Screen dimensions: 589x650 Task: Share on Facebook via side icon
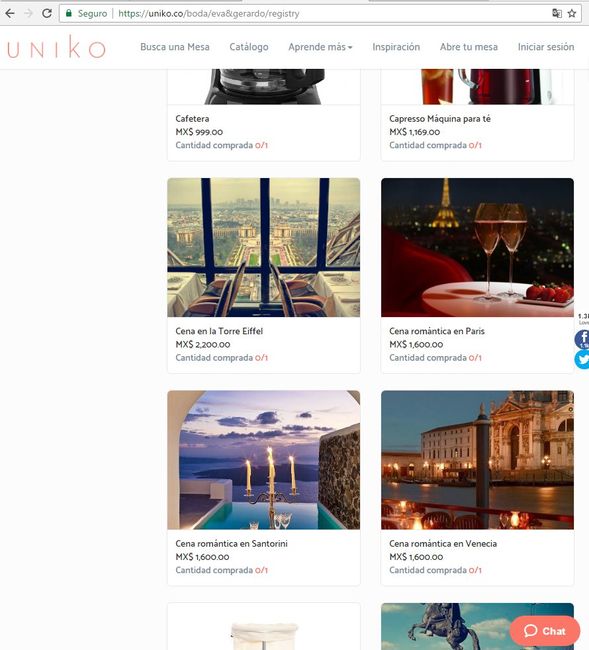tap(582, 339)
